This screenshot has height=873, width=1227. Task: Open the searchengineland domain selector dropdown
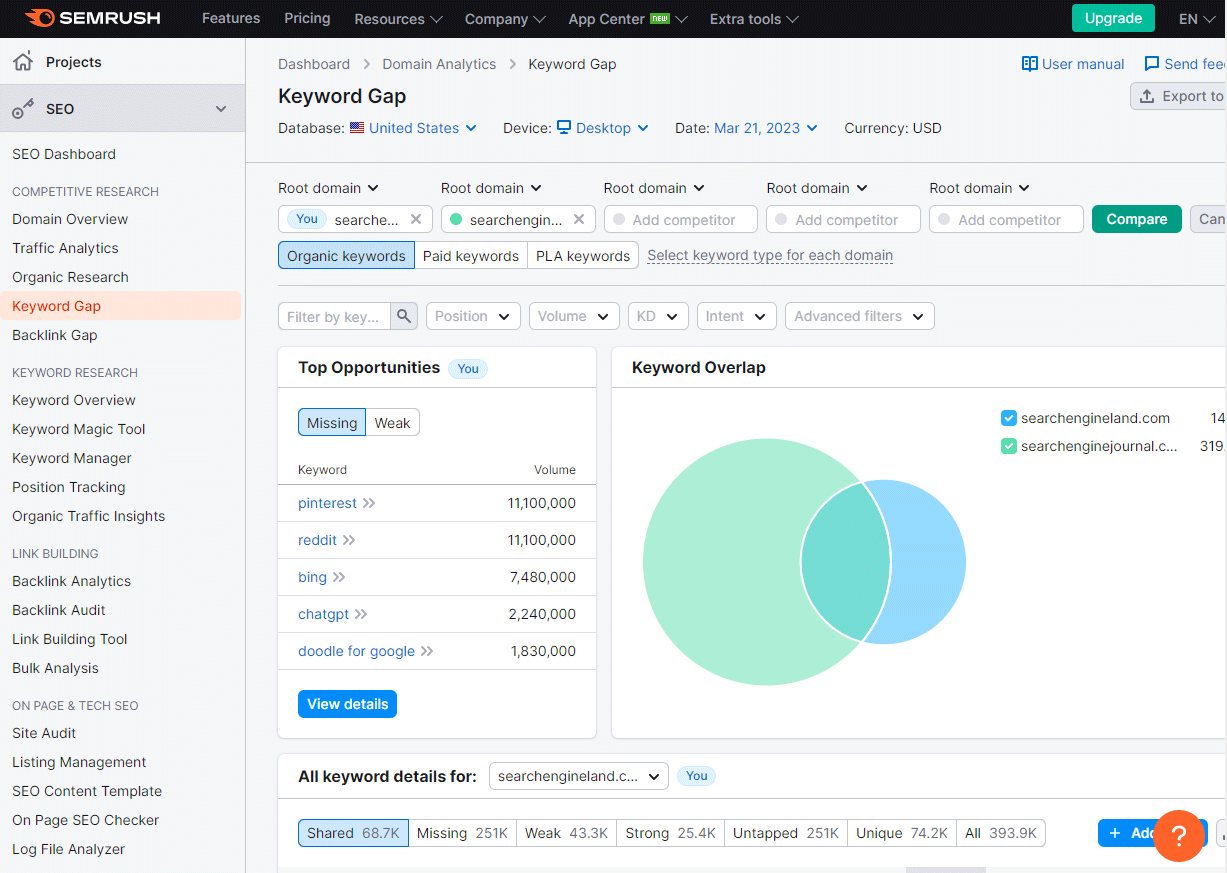579,776
